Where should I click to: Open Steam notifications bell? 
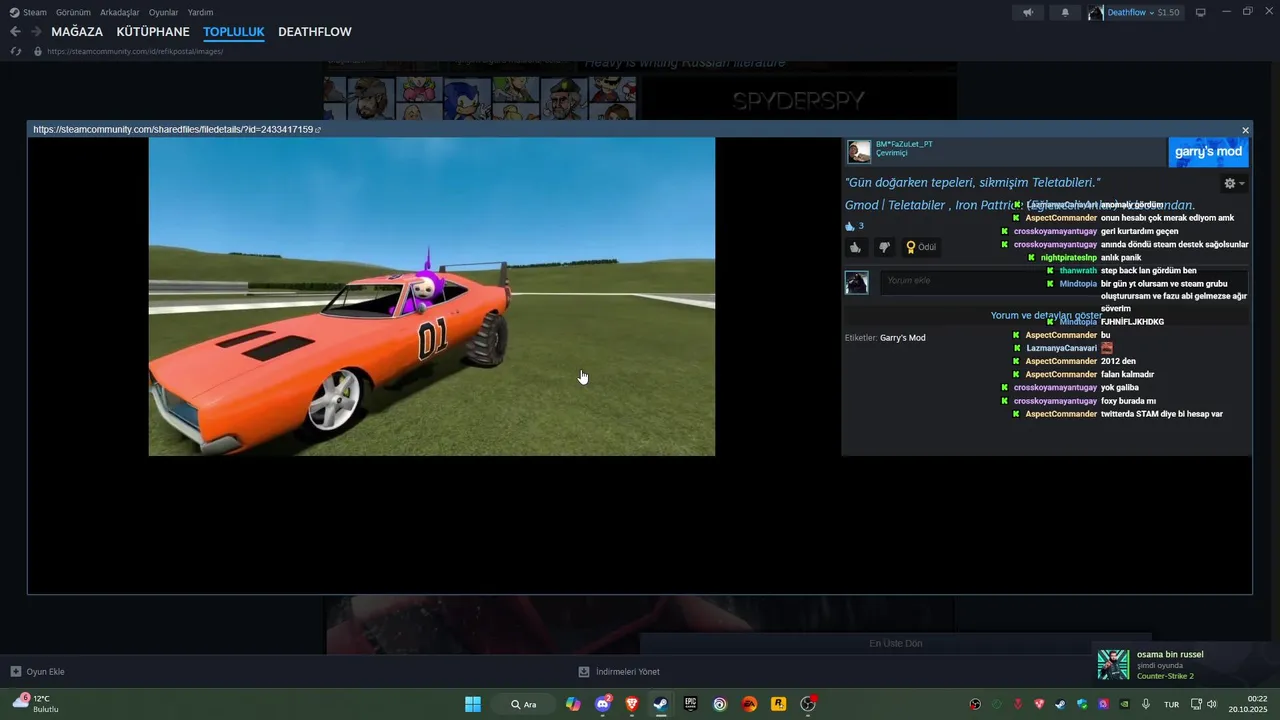point(1065,12)
